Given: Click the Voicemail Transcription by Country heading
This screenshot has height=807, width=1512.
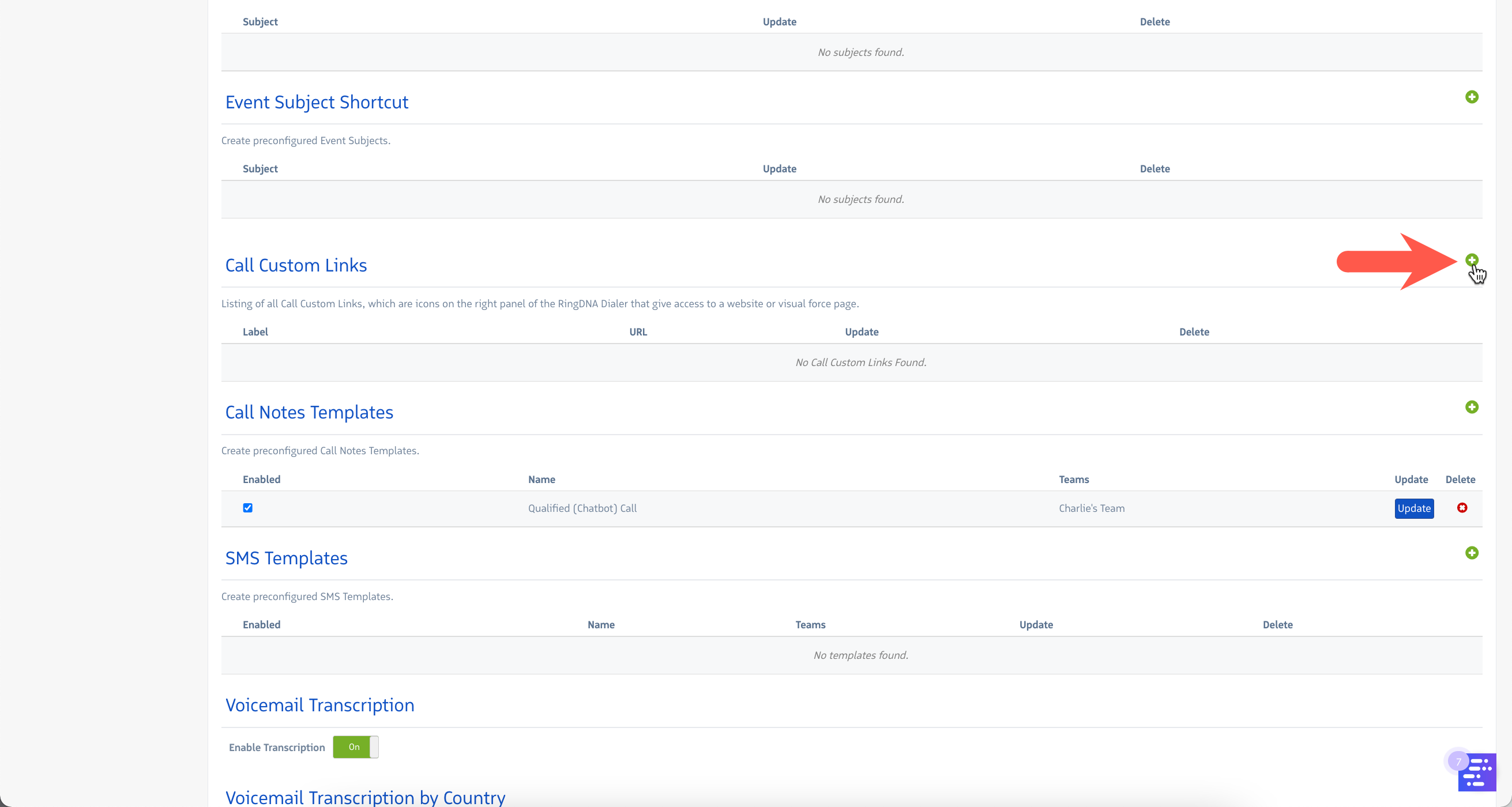Looking at the screenshot, I should click(365, 797).
